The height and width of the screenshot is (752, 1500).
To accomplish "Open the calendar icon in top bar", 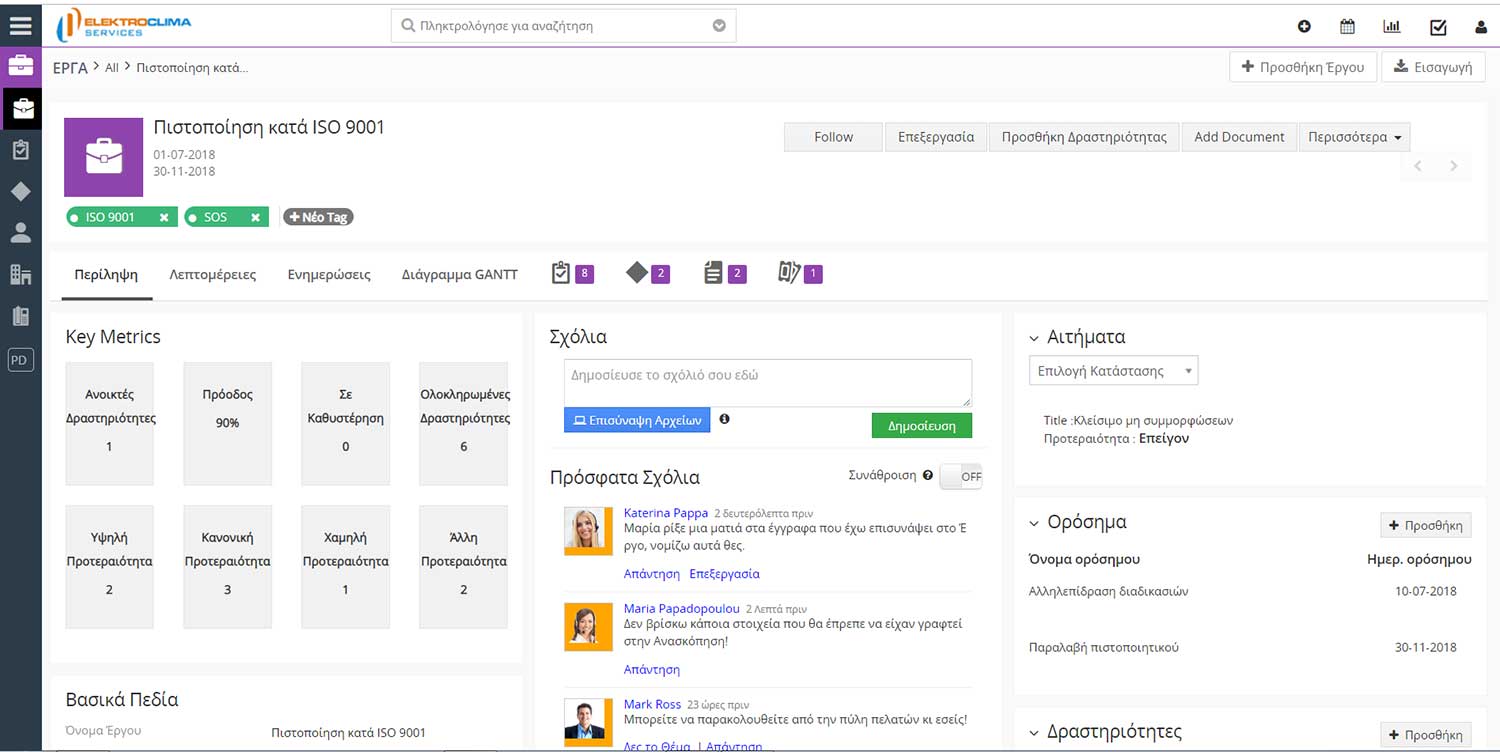I will point(1347,27).
